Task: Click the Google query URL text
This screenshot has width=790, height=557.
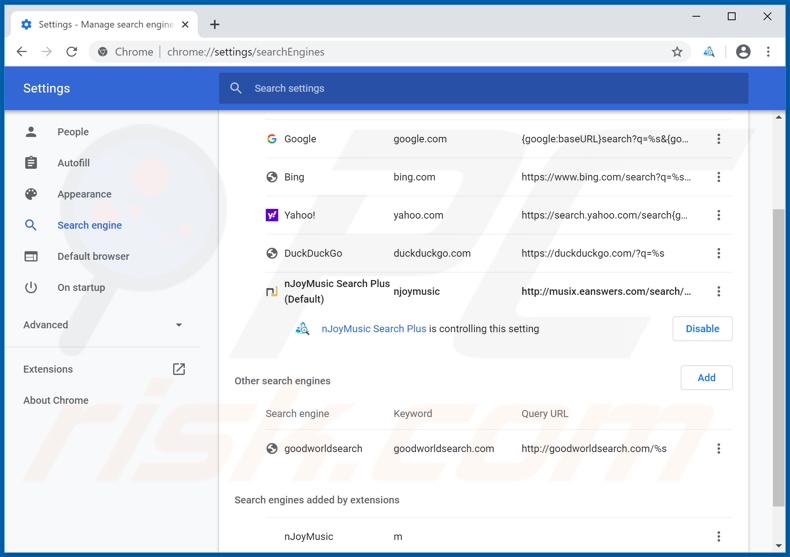Action: click(x=605, y=138)
